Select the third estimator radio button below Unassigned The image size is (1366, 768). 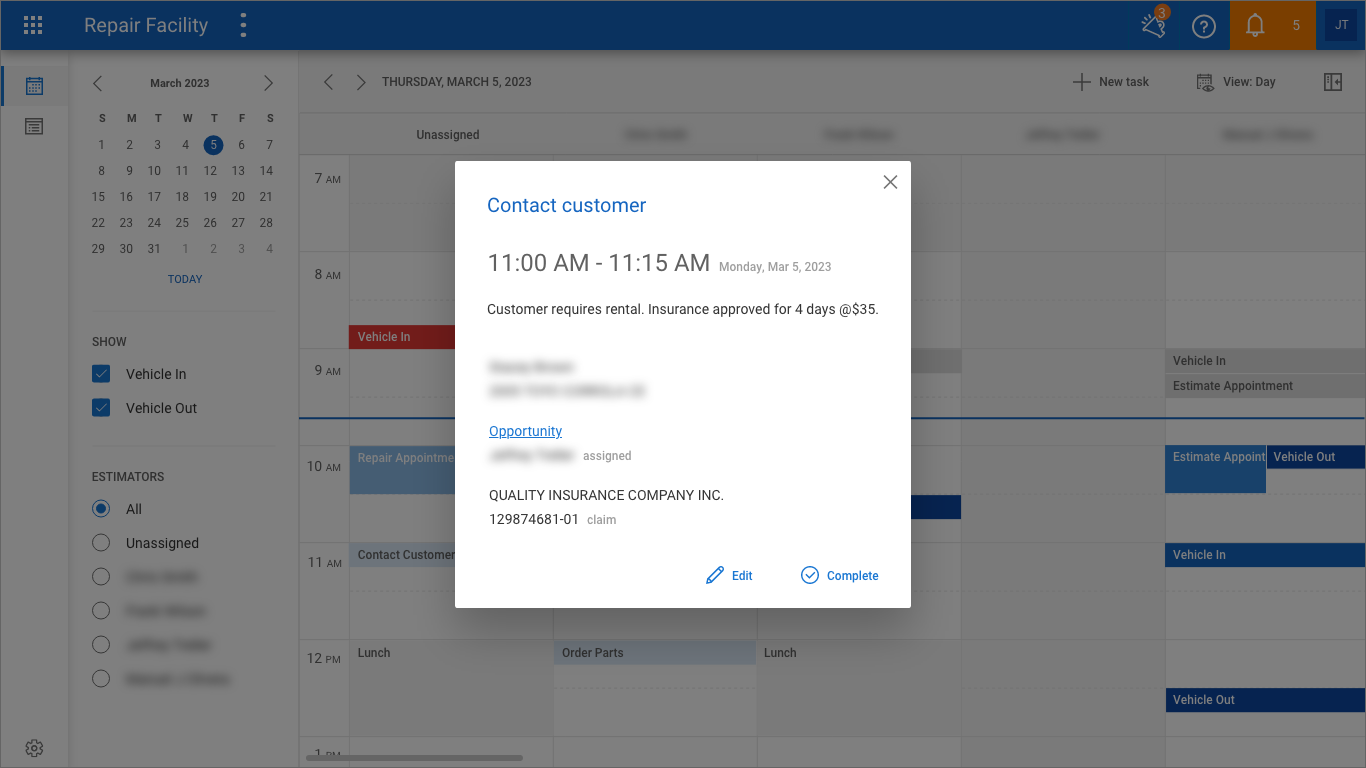coord(101,645)
